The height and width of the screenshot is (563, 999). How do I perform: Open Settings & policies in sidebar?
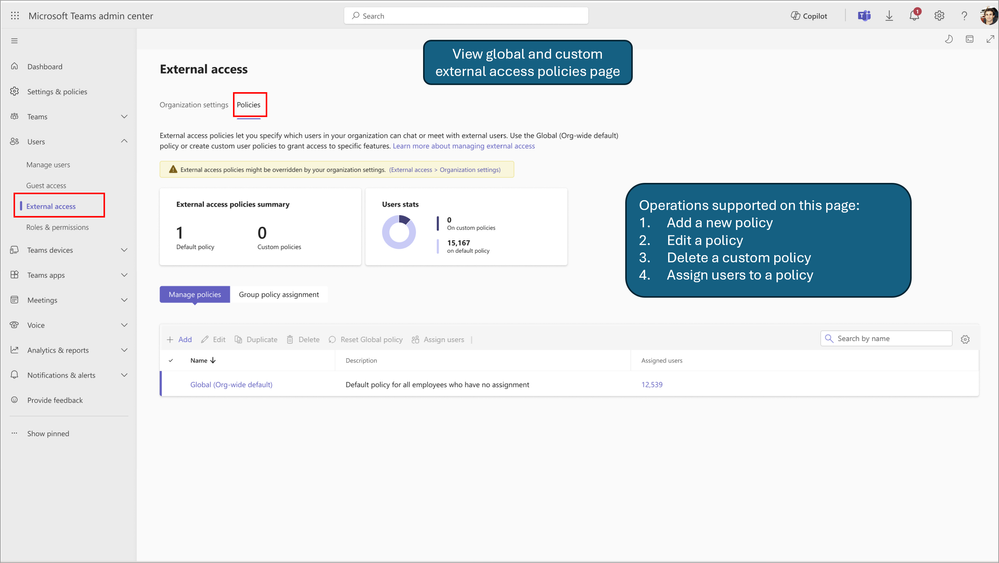coord(57,92)
